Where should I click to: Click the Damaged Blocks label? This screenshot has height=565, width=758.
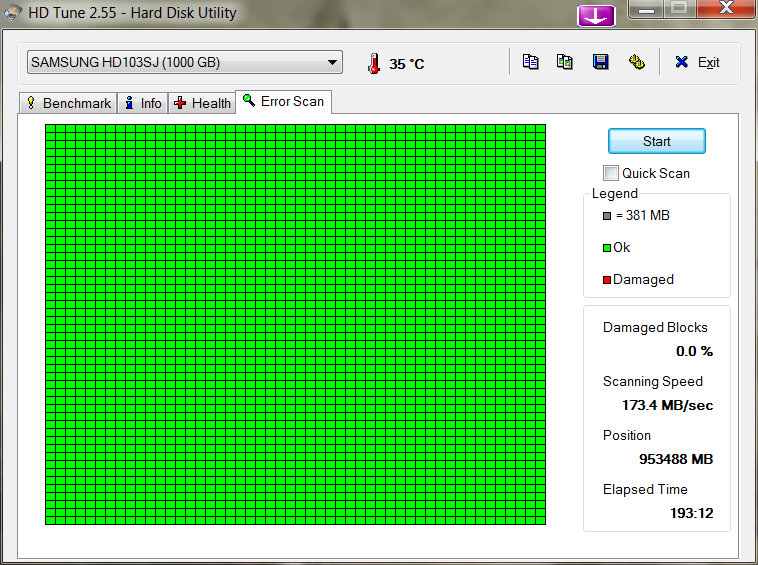(655, 327)
